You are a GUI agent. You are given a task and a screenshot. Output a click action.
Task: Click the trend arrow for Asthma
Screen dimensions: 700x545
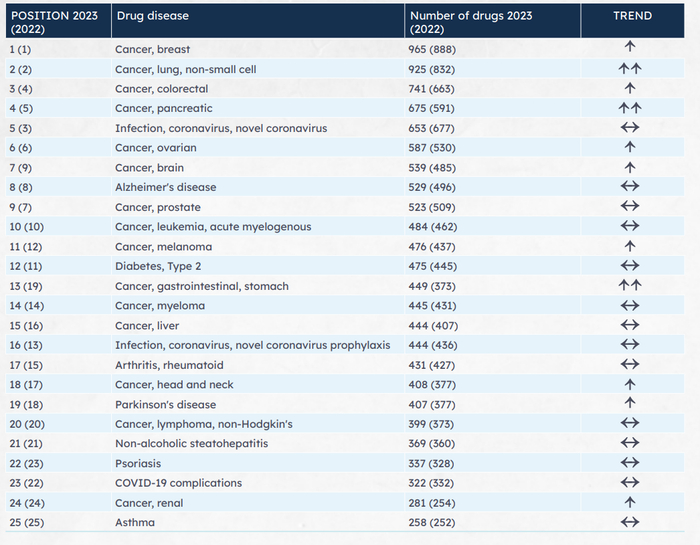point(630,522)
